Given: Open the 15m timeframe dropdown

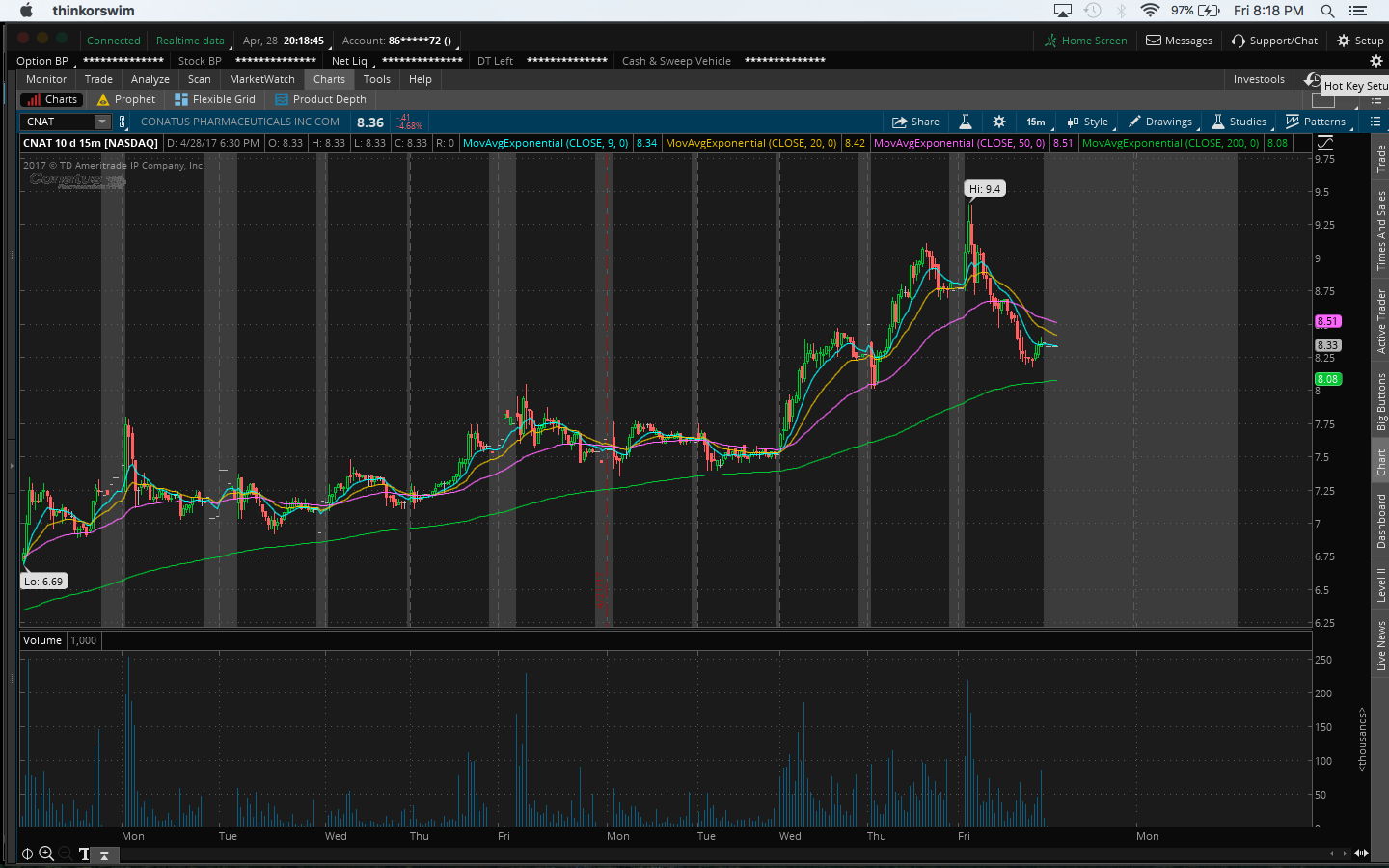Looking at the screenshot, I should 1036,122.
